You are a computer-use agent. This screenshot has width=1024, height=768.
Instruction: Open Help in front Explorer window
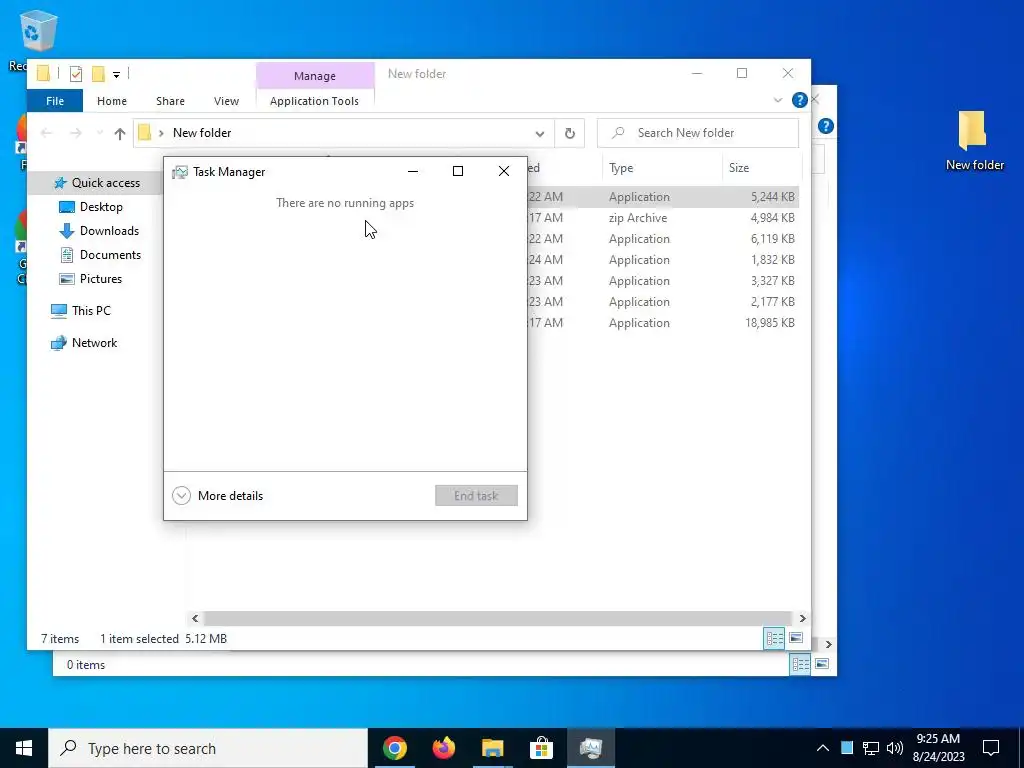[x=799, y=100]
